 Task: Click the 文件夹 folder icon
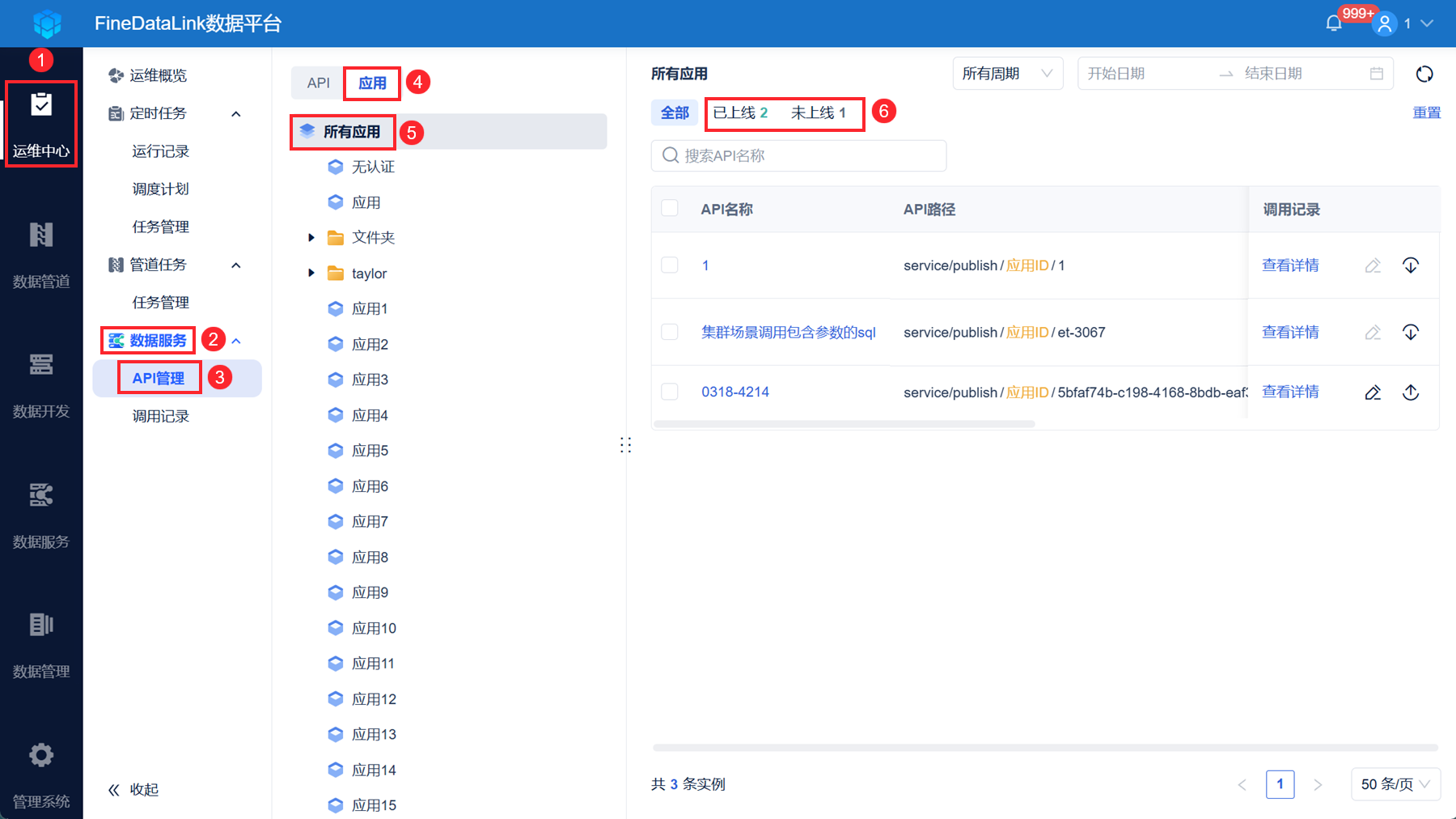[336, 238]
